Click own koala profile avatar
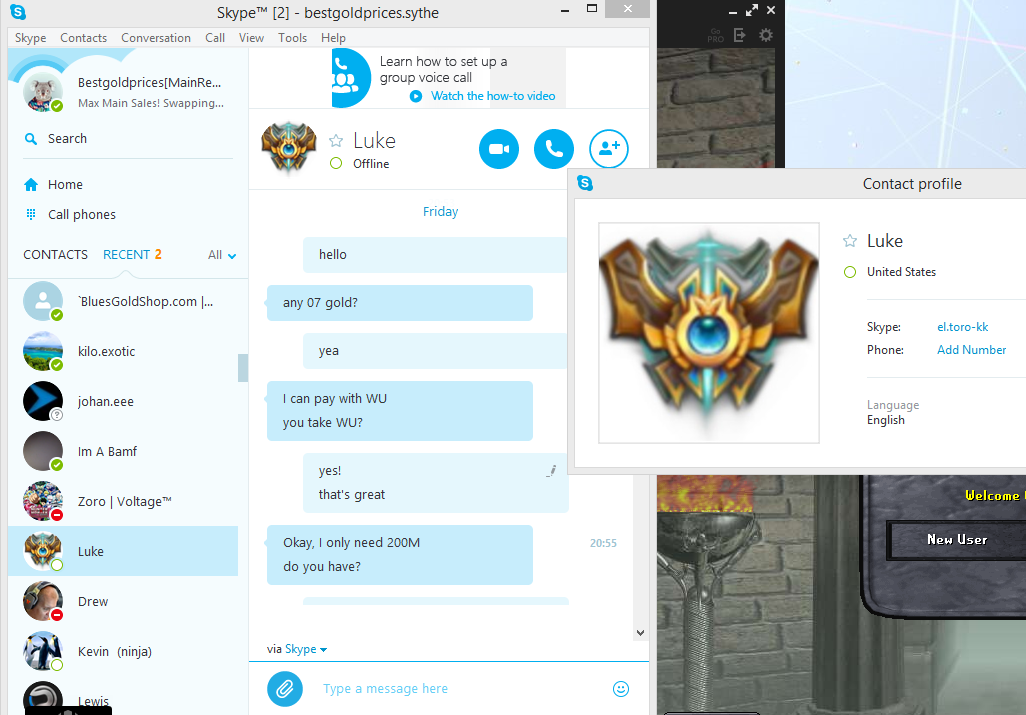1026x715 pixels. point(43,91)
